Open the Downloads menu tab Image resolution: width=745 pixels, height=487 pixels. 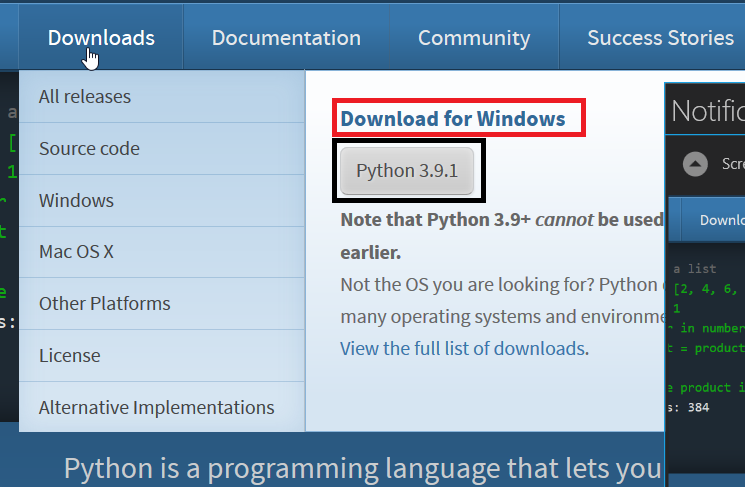[x=101, y=38]
